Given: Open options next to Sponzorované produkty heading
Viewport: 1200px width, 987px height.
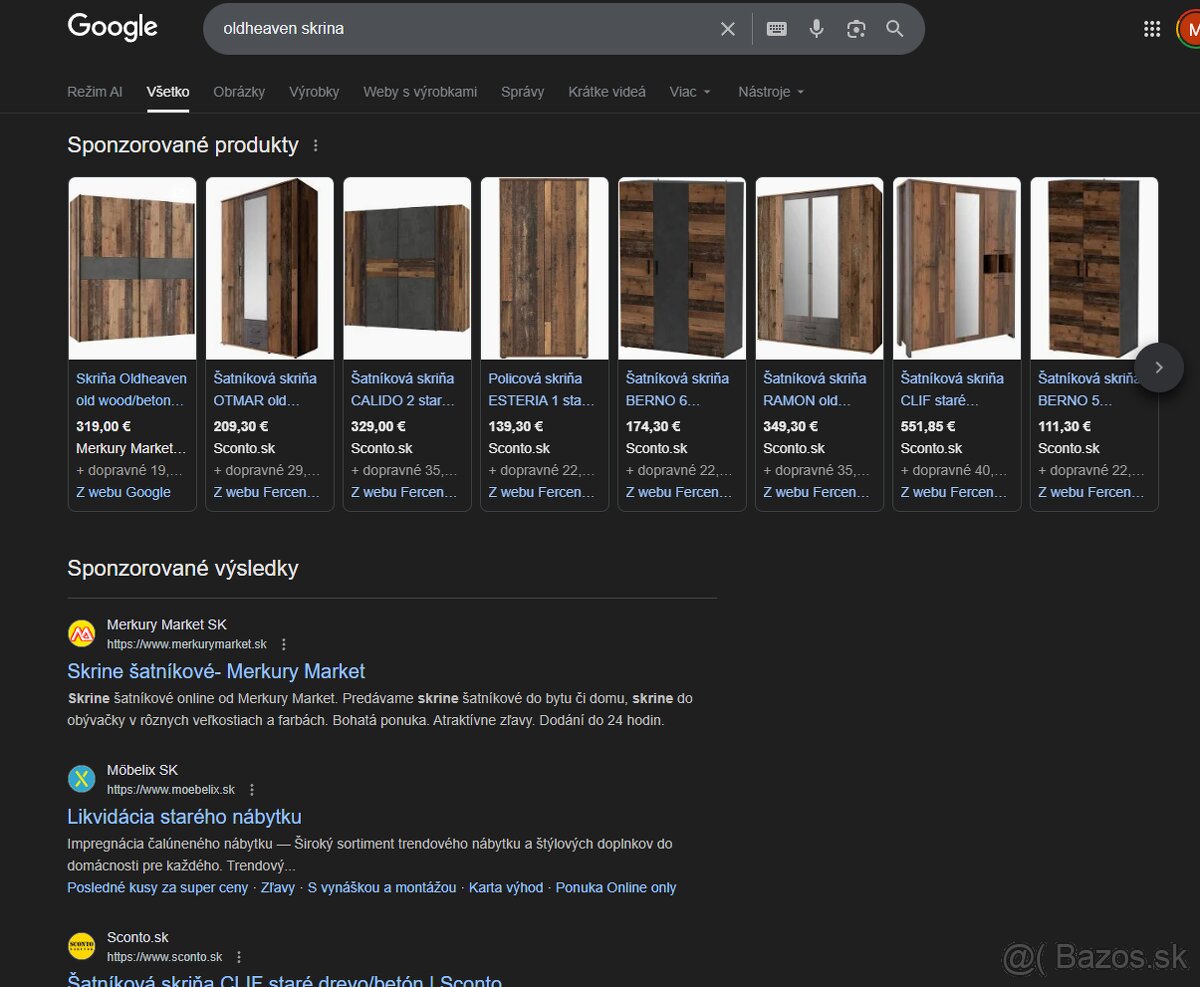Looking at the screenshot, I should coord(316,146).
